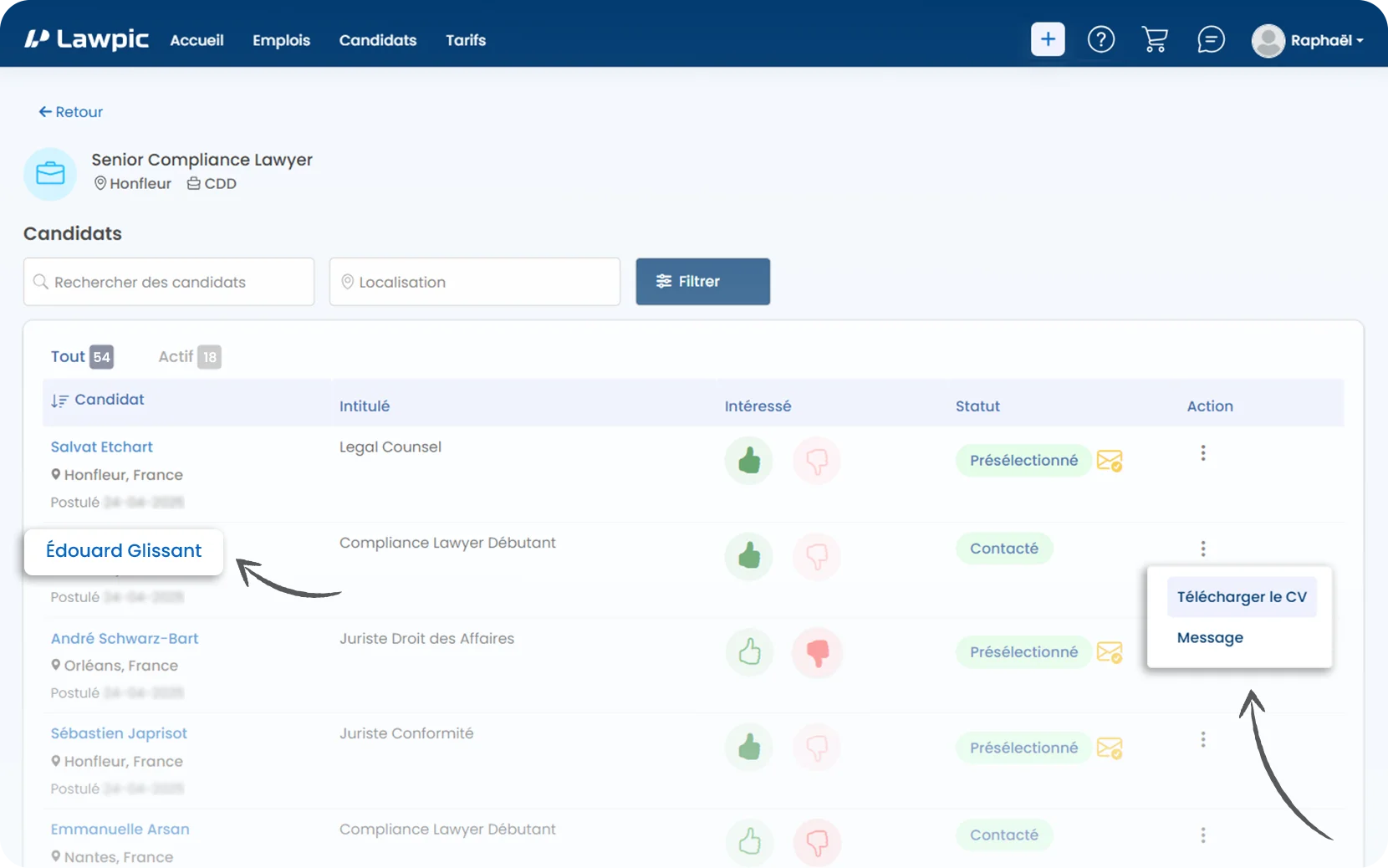Image resolution: width=1388 pixels, height=868 pixels.
Task: Open Sébastien Japrisot's profile
Action: coord(119,733)
